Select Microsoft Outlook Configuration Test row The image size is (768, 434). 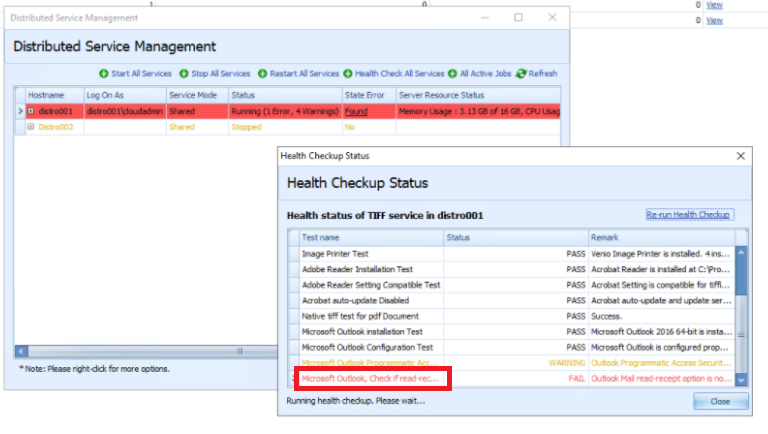pos(512,348)
